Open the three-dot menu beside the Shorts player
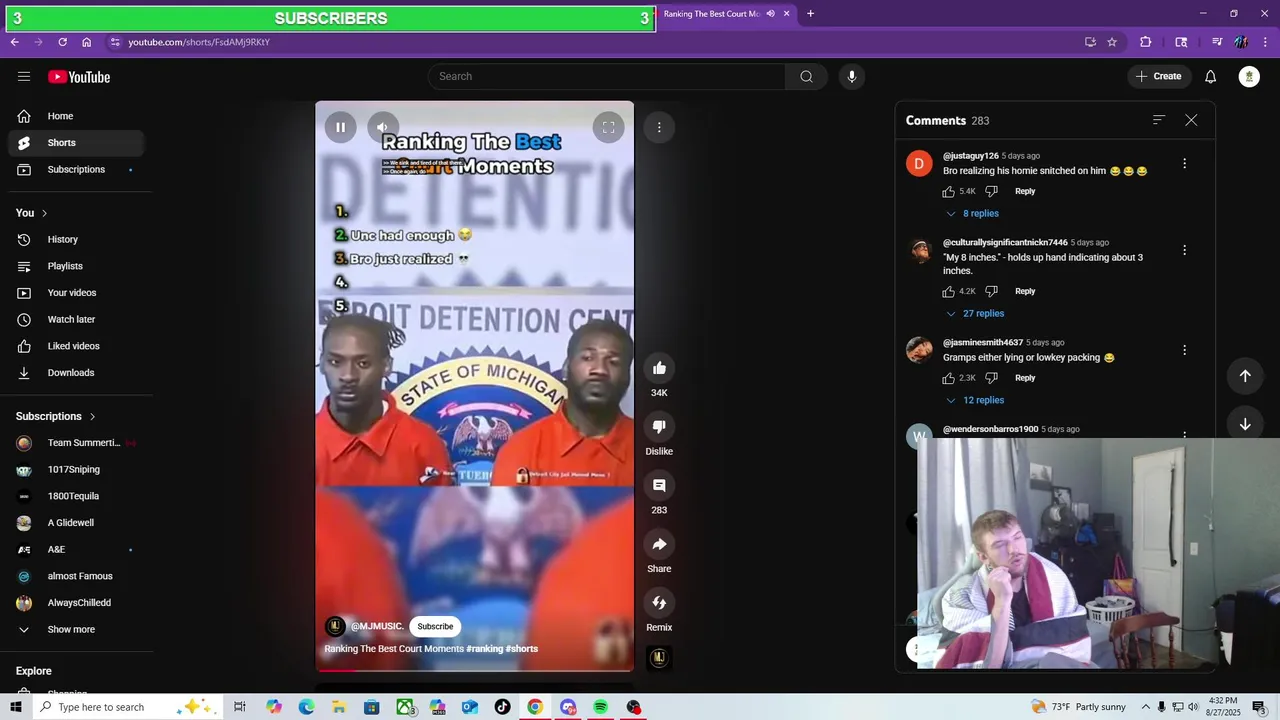1280x720 pixels. (659, 127)
